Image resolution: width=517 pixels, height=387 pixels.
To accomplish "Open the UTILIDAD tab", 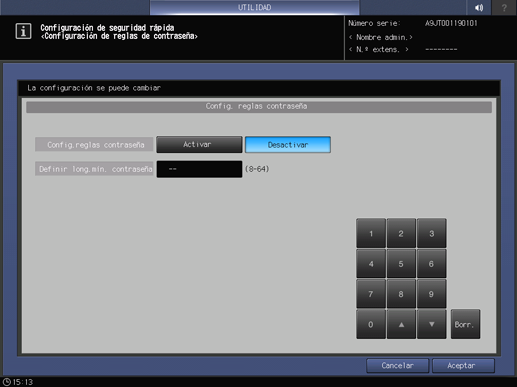I will [254, 7].
